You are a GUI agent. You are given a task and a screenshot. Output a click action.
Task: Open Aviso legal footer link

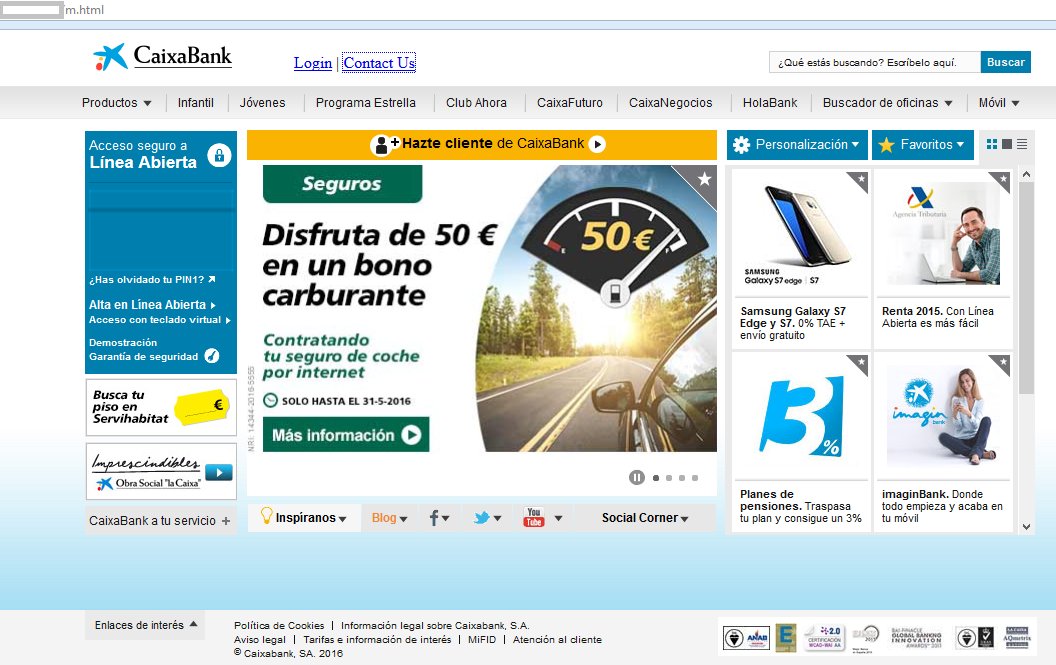pyautogui.click(x=260, y=639)
